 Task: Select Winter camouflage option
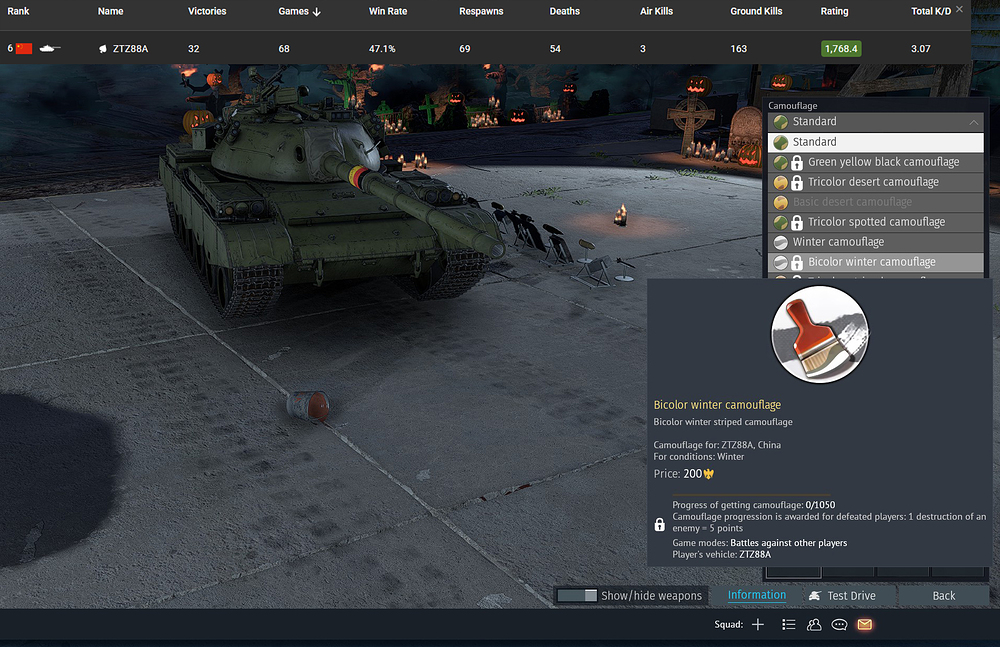876,242
